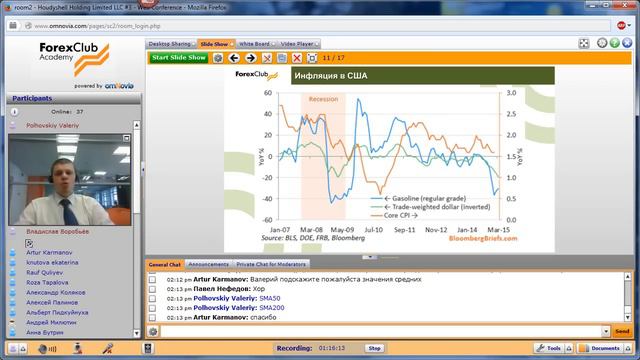
Task: Click the chat settings gear icon
Action: tap(153, 331)
